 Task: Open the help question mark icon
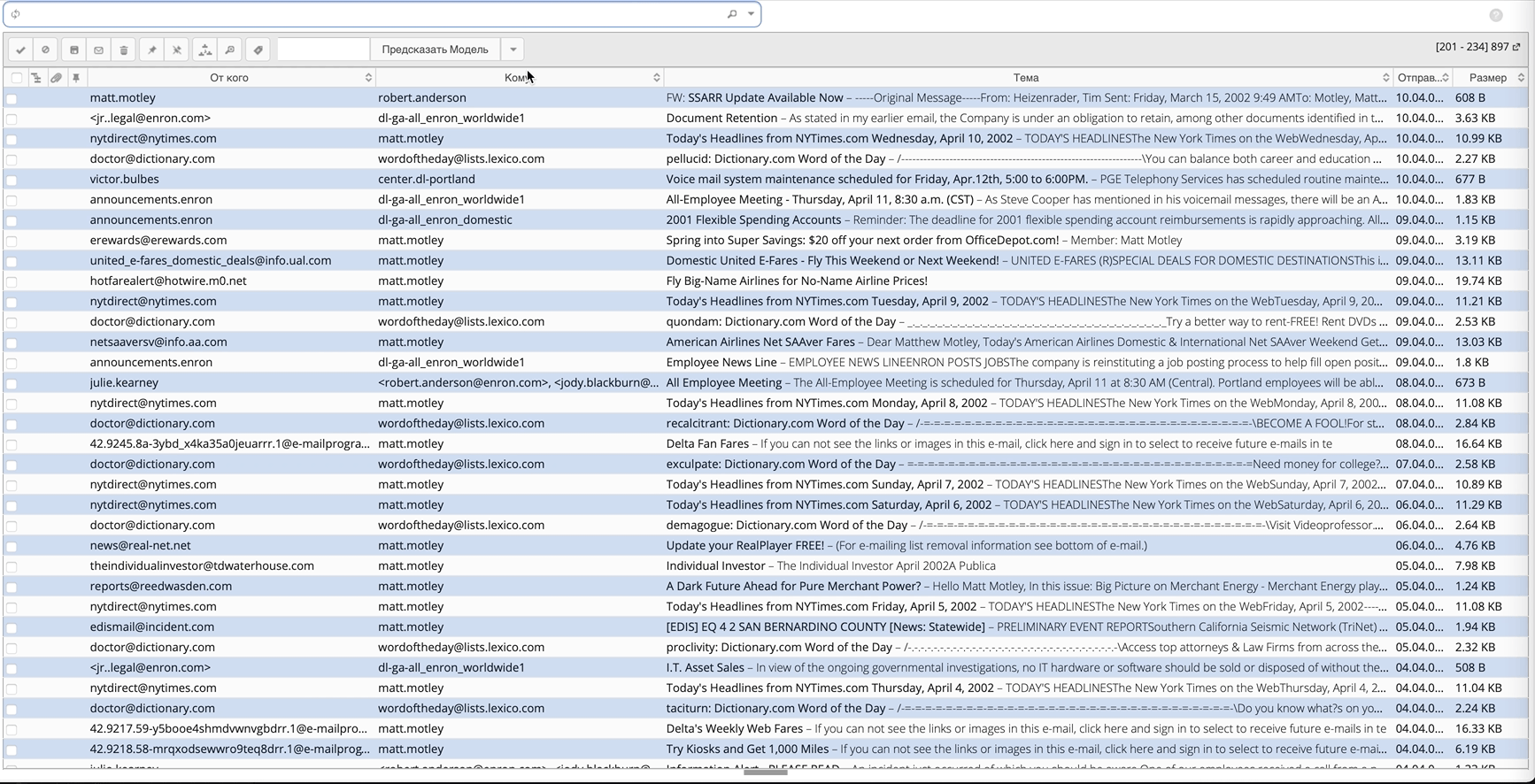tap(1495, 15)
